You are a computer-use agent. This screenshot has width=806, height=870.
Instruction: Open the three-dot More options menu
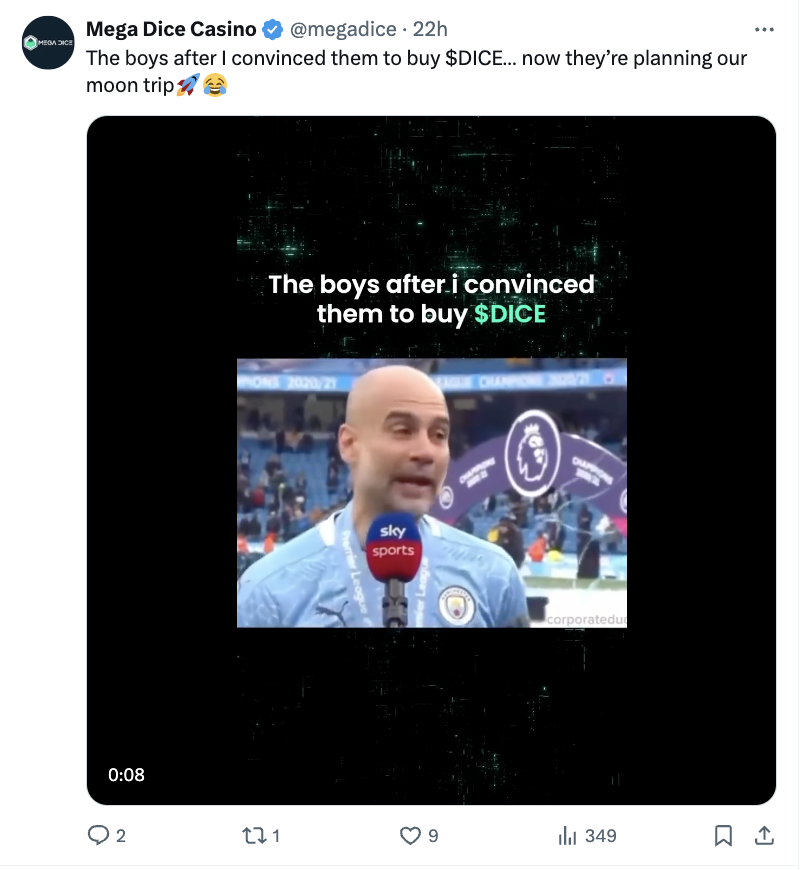point(764,29)
